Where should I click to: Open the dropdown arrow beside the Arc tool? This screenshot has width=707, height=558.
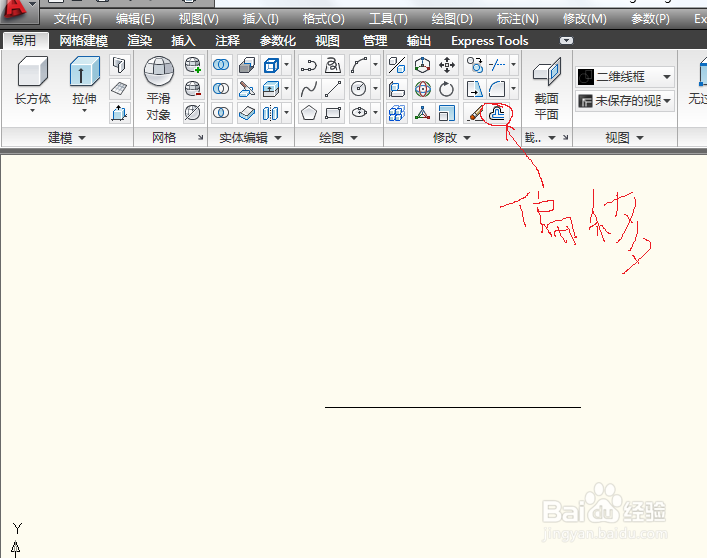pos(375,65)
